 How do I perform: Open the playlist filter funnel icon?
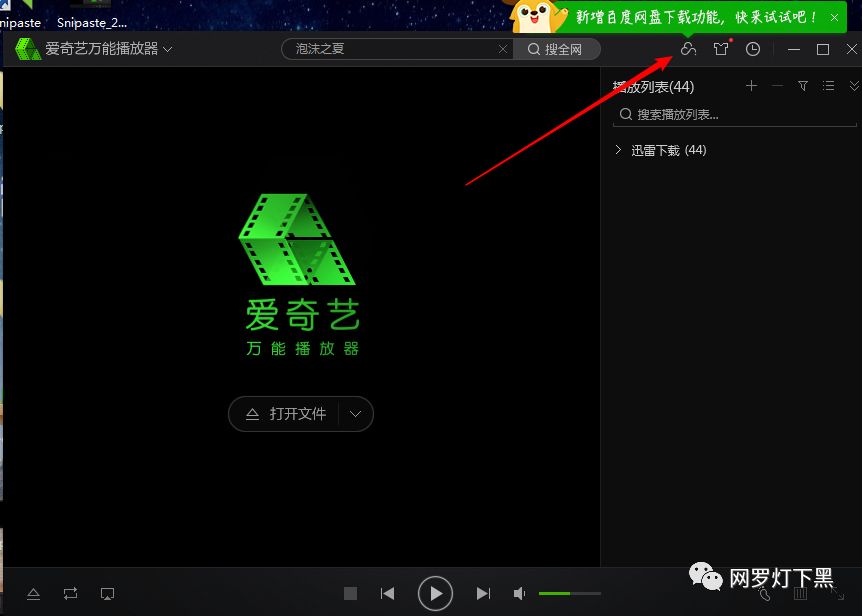(x=803, y=86)
